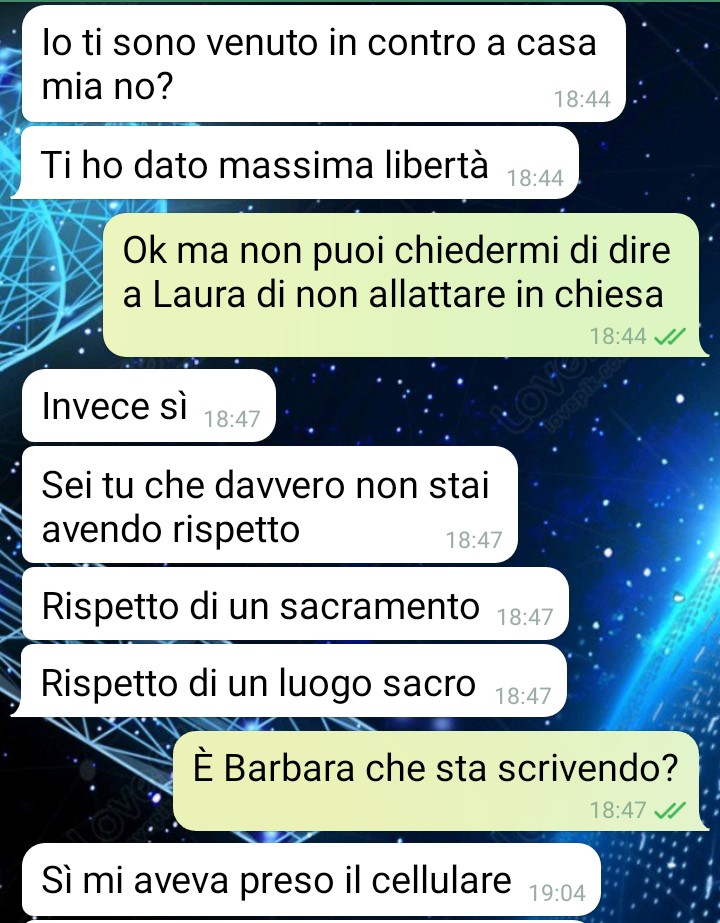Tap the message 'Io ti sono venuto in contro'
This screenshot has width=720, height=923.
[324, 64]
